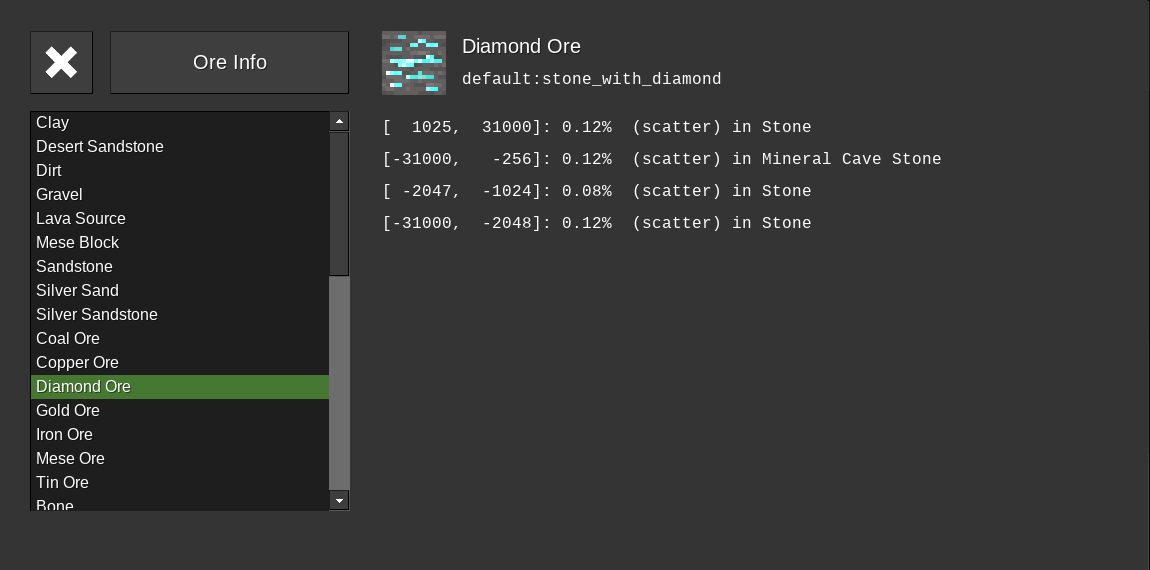
Task: Choose the Silver Sandstone entry
Action: pos(96,315)
